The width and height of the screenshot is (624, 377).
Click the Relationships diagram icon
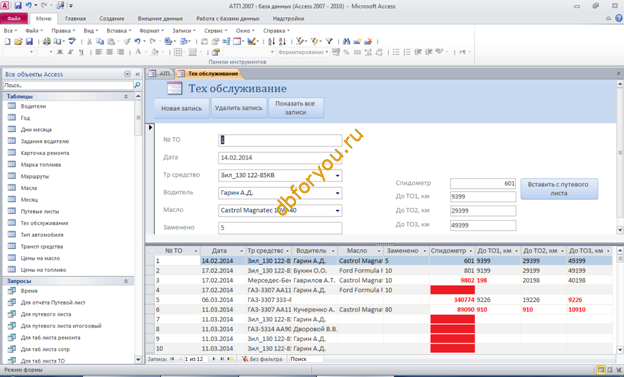[x=226, y=41]
